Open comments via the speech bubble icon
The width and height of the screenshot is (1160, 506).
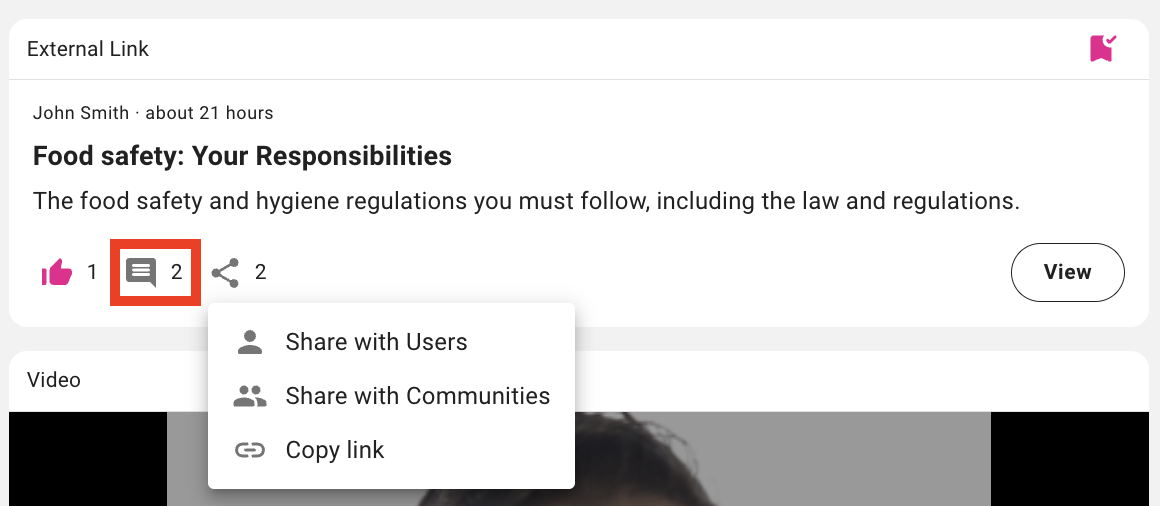click(141, 272)
